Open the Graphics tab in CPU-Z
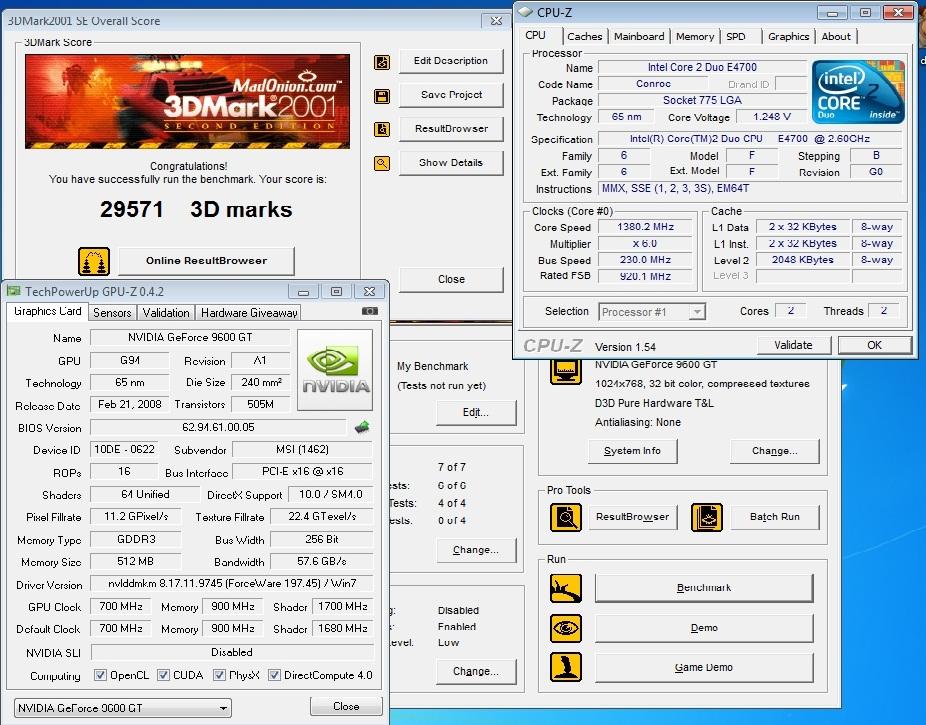The height and width of the screenshot is (725, 926). pos(788,37)
